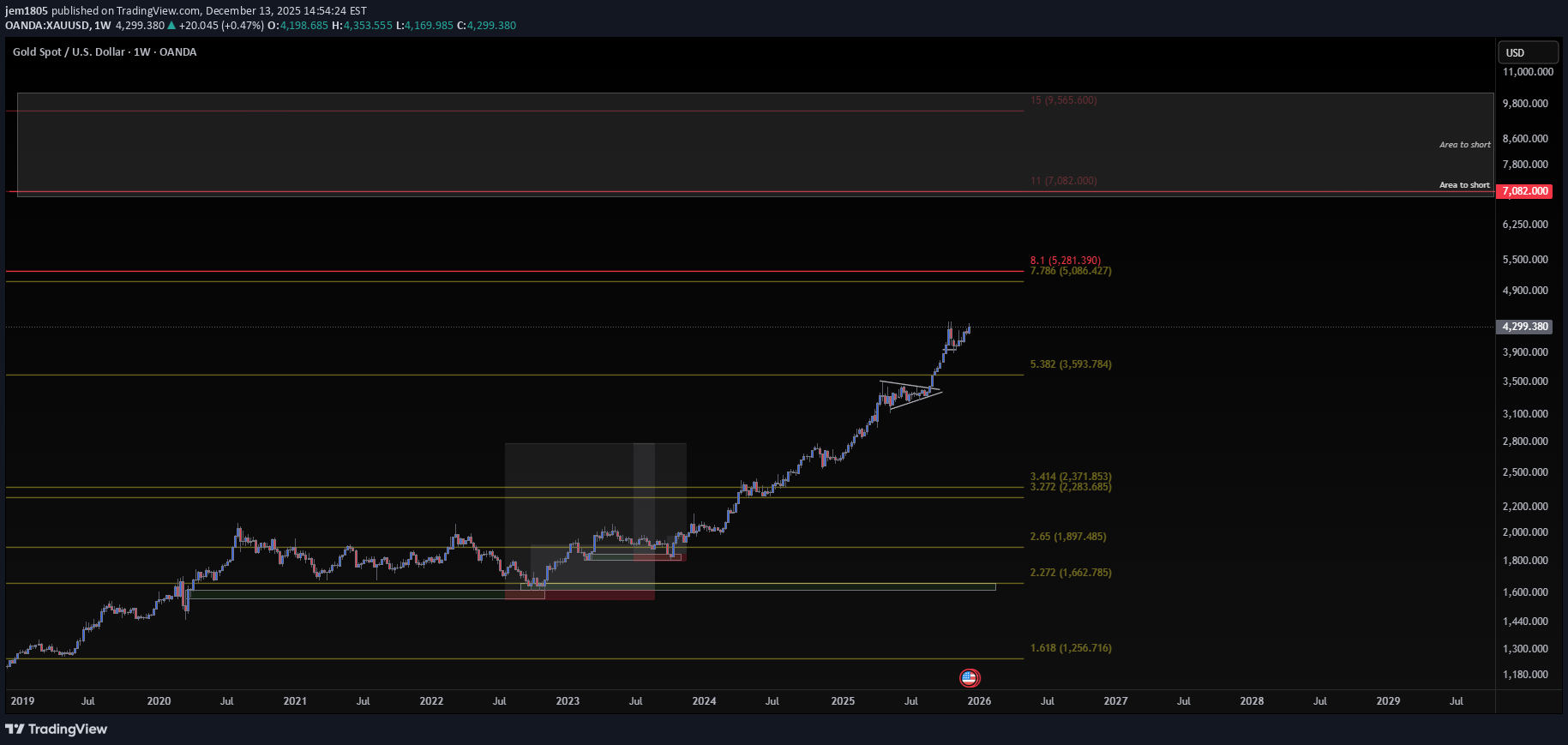This screenshot has height=745, width=1568.
Task: Click the 11,000.000 price scale label
Action: coord(1527,72)
